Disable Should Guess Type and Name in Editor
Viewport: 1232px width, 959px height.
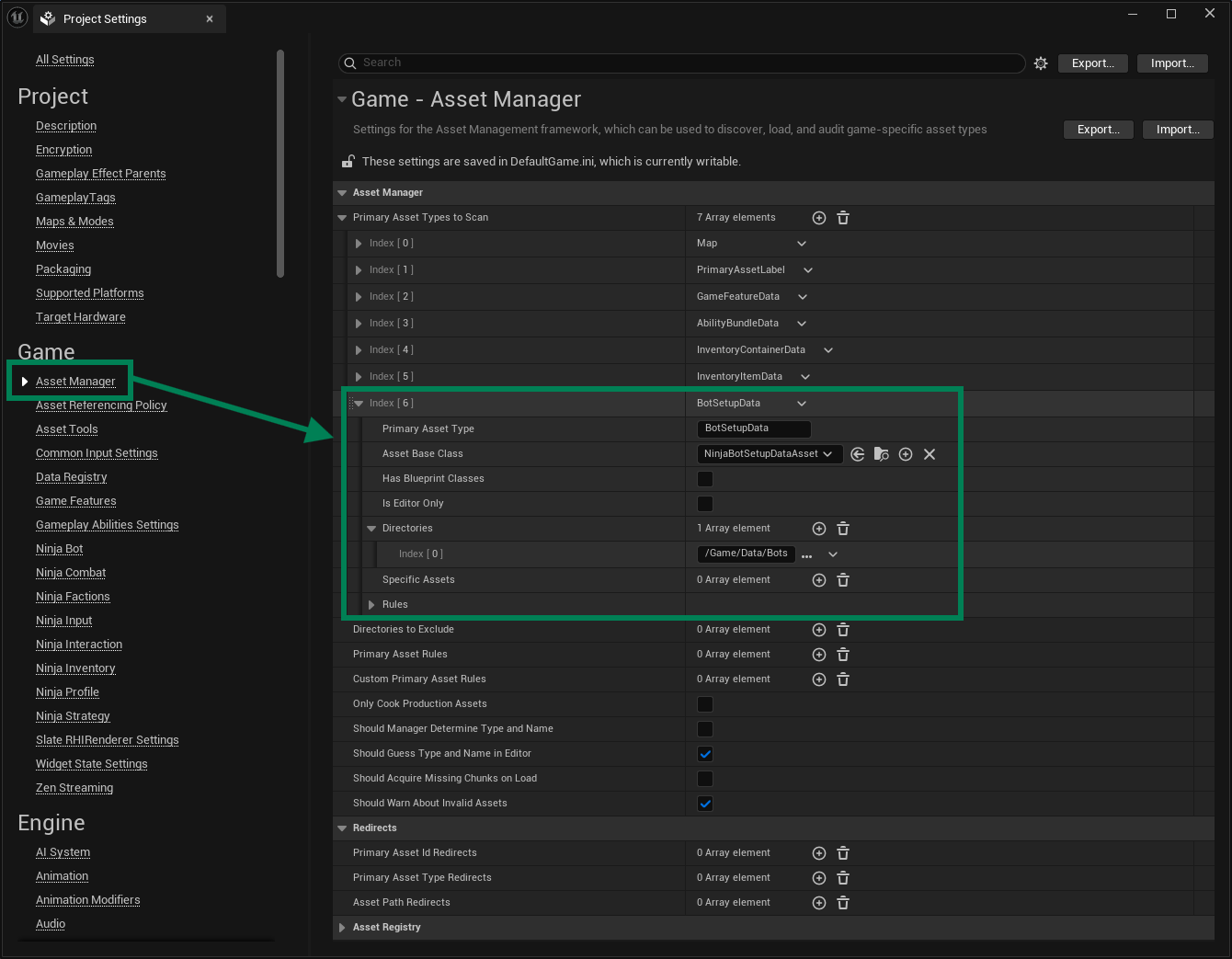pos(705,754)
